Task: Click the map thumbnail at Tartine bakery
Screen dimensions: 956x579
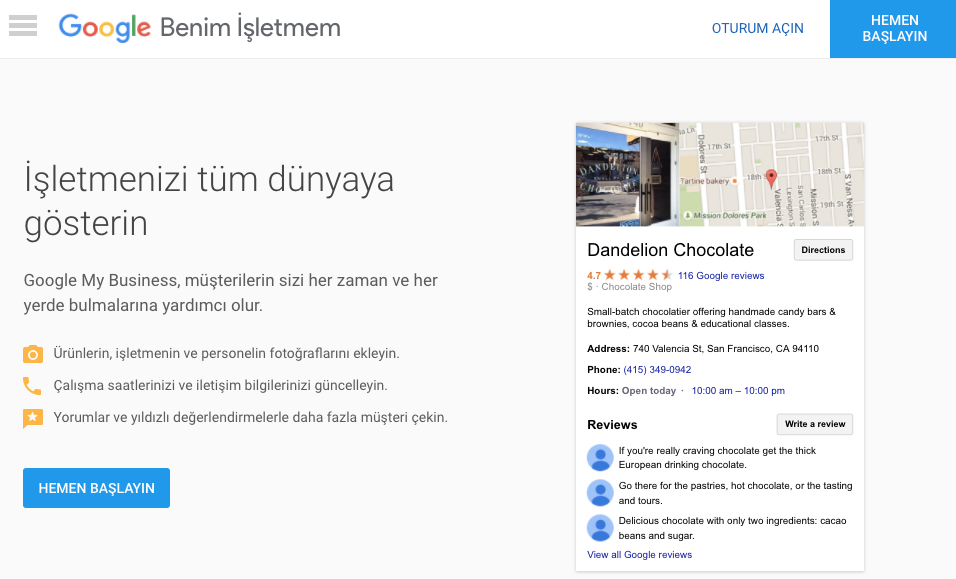Action: (x=706, y=181)
